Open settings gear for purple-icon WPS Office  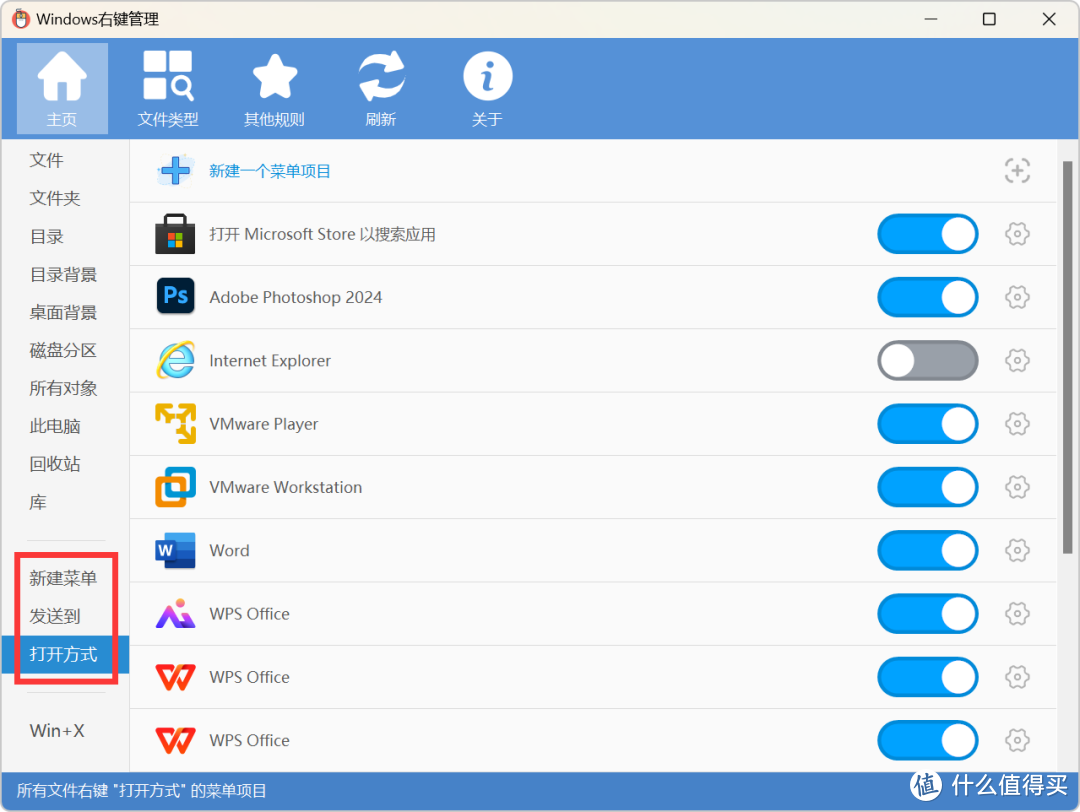click(1017, 614)
